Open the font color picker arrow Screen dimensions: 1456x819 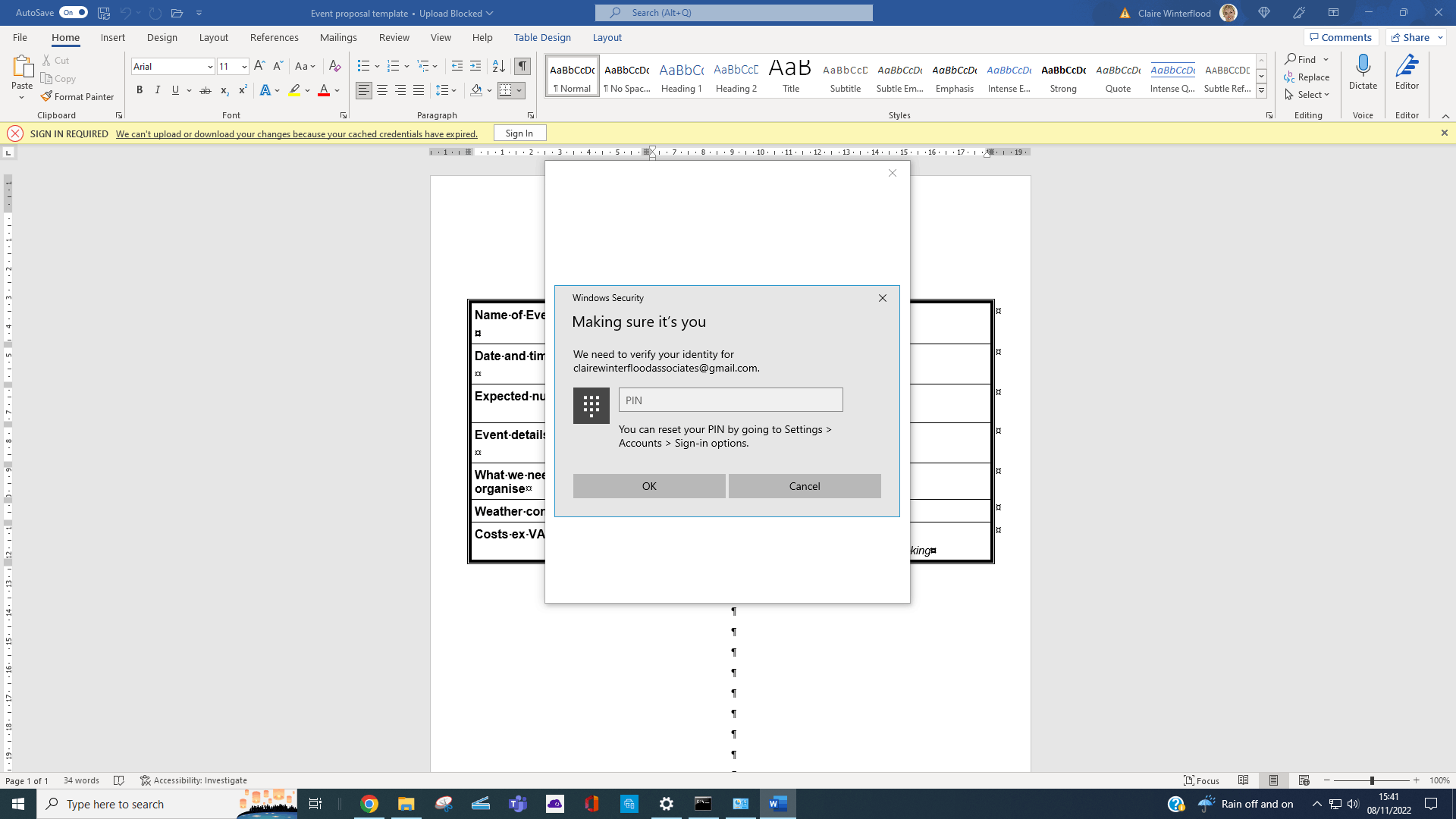pyautogui.click(x=337, y=90)
